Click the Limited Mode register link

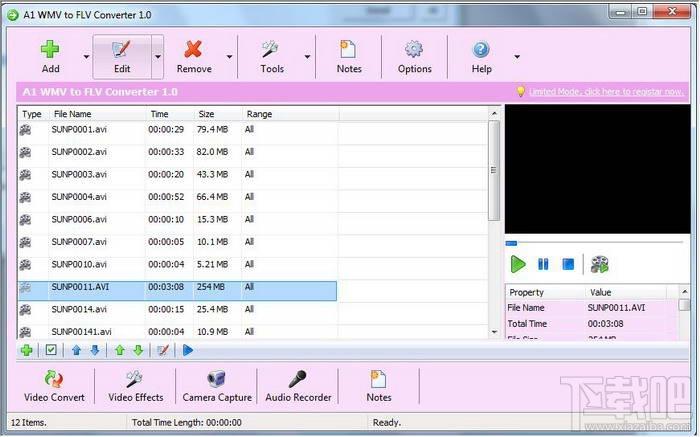click(x=606, y=92)
